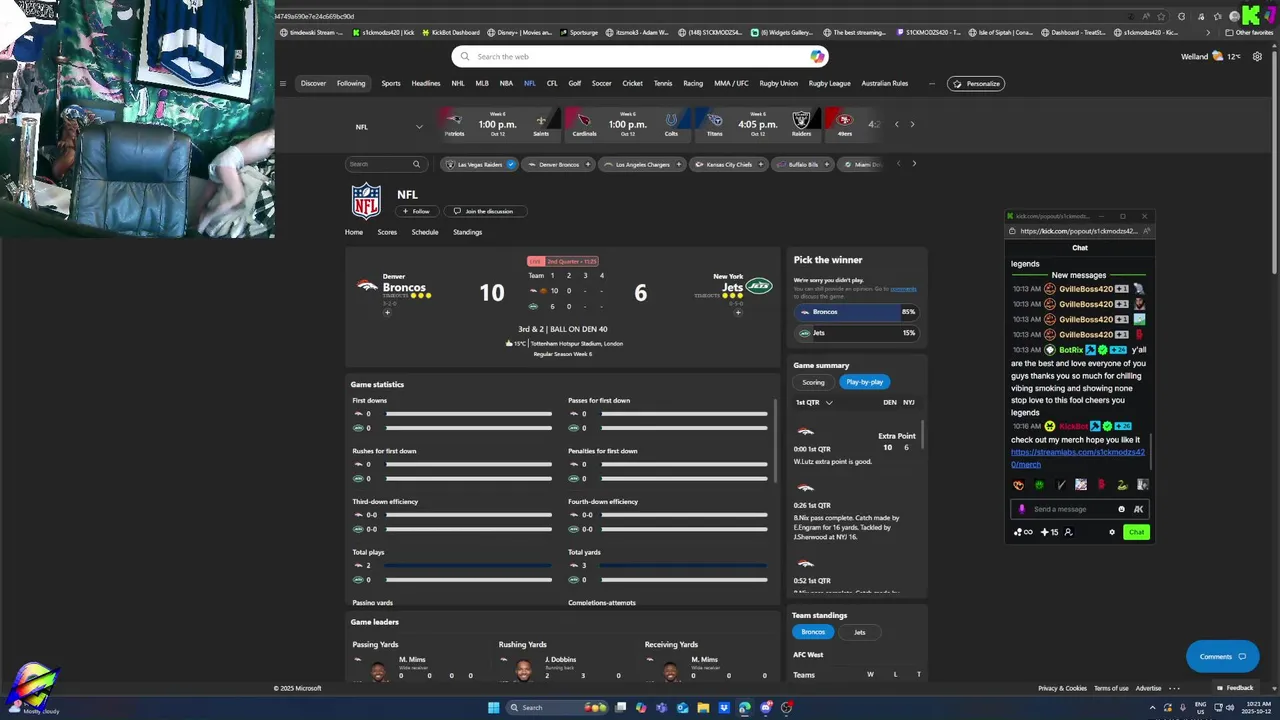Open chat settings gear icon
1280x720 pixels.
1112,532
